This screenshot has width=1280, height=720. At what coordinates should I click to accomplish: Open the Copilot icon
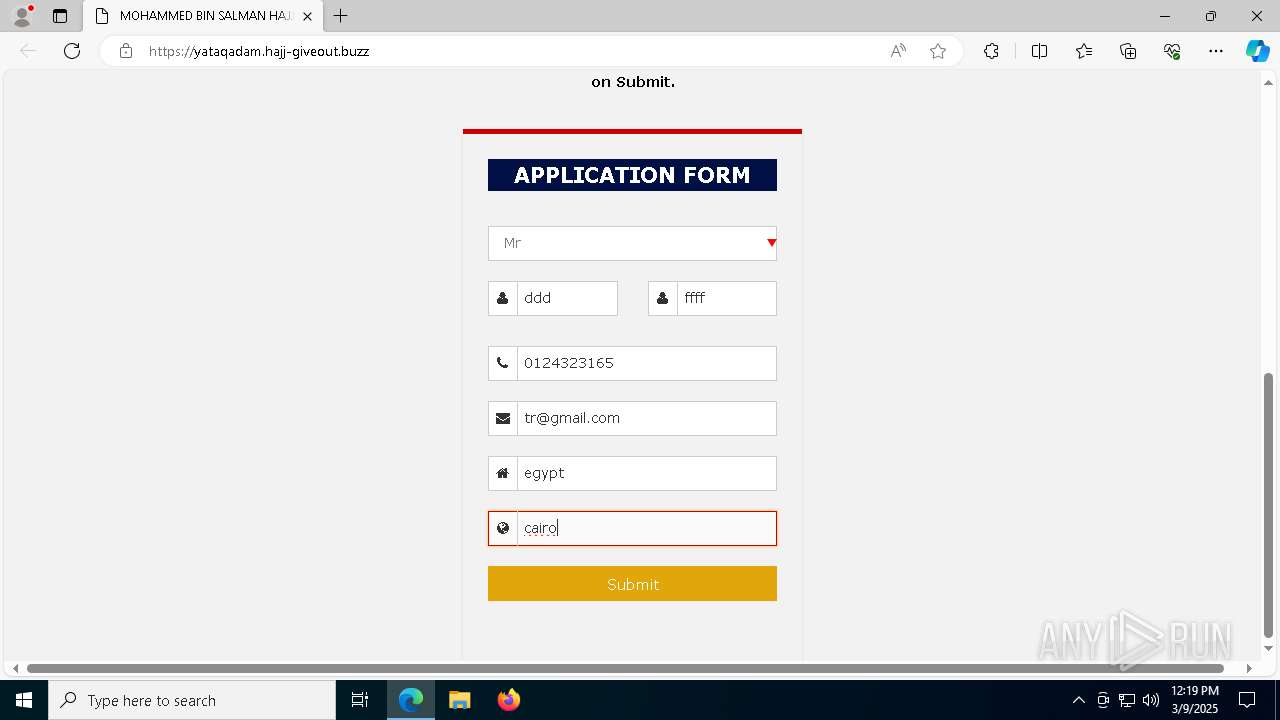[x=1257, y=51]
